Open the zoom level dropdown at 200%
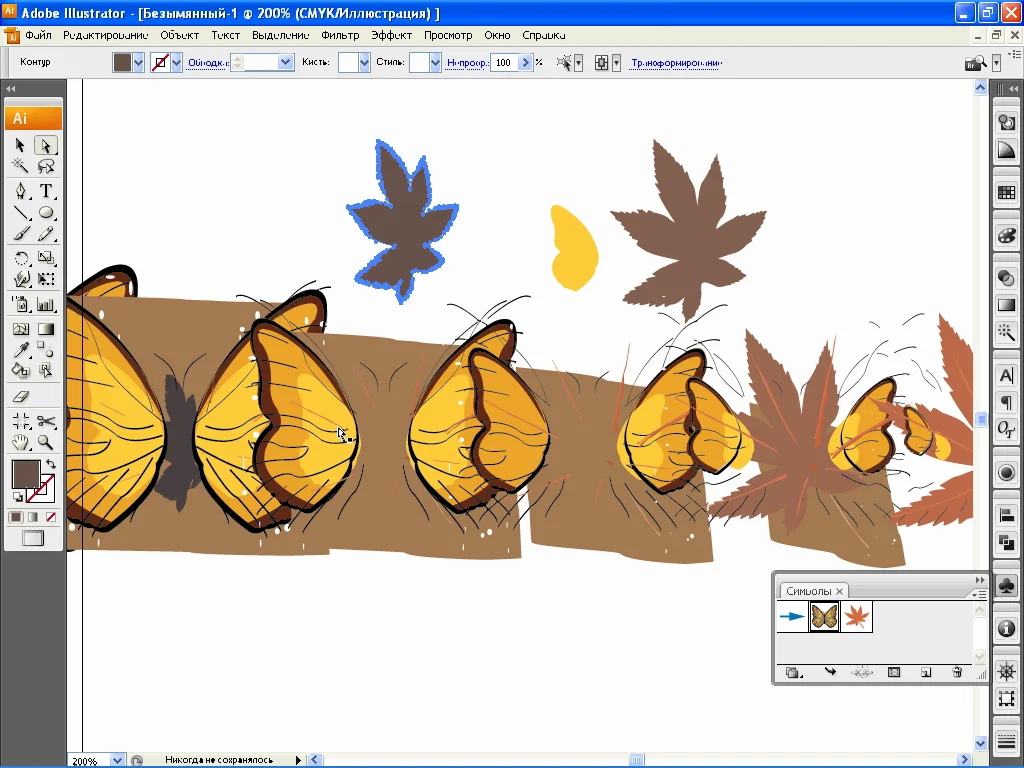The height and width of the screenshot is (768, 1024). tap(117, 760)
